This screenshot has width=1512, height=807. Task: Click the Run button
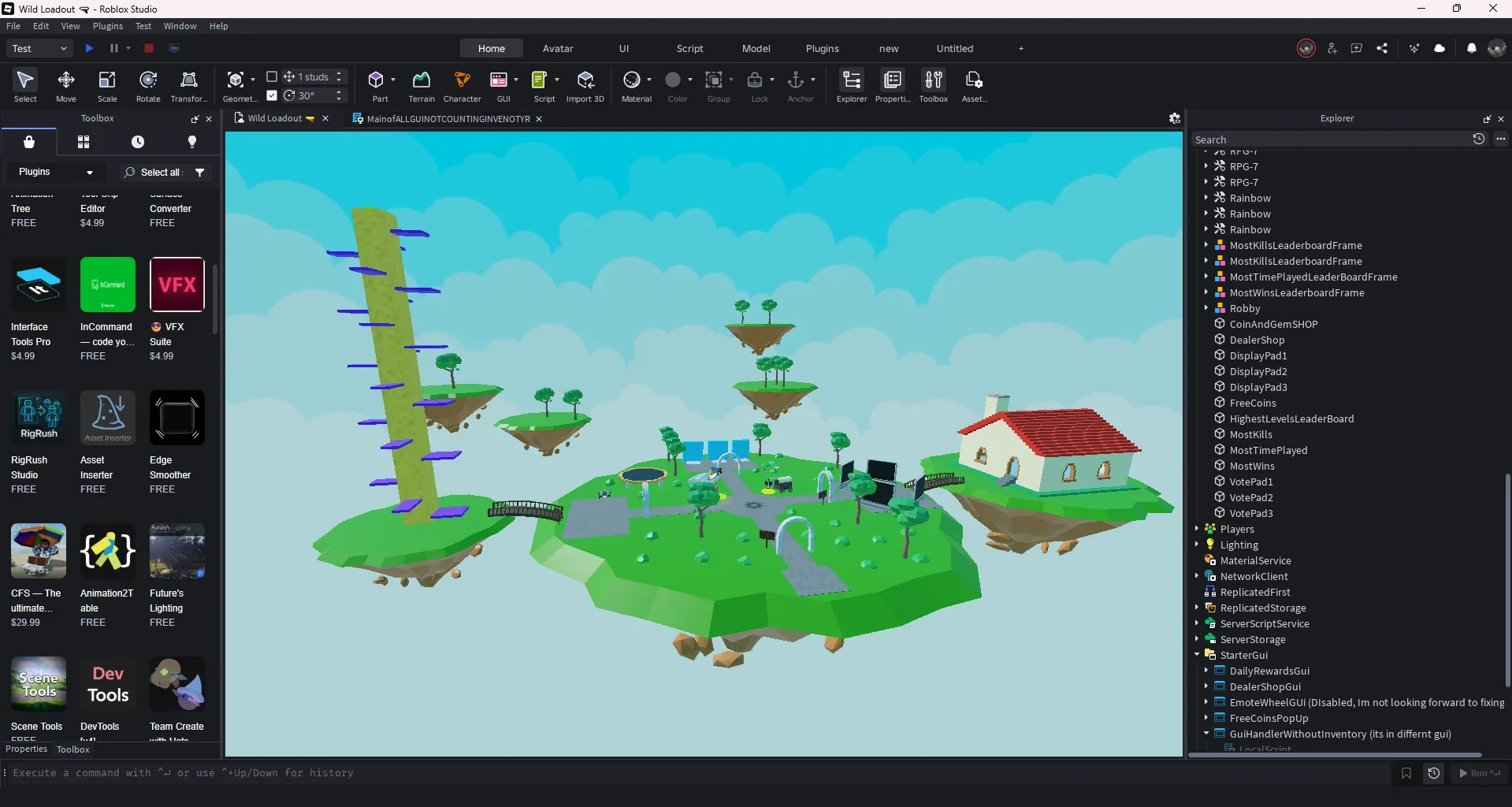click(x=1479, y=773)
